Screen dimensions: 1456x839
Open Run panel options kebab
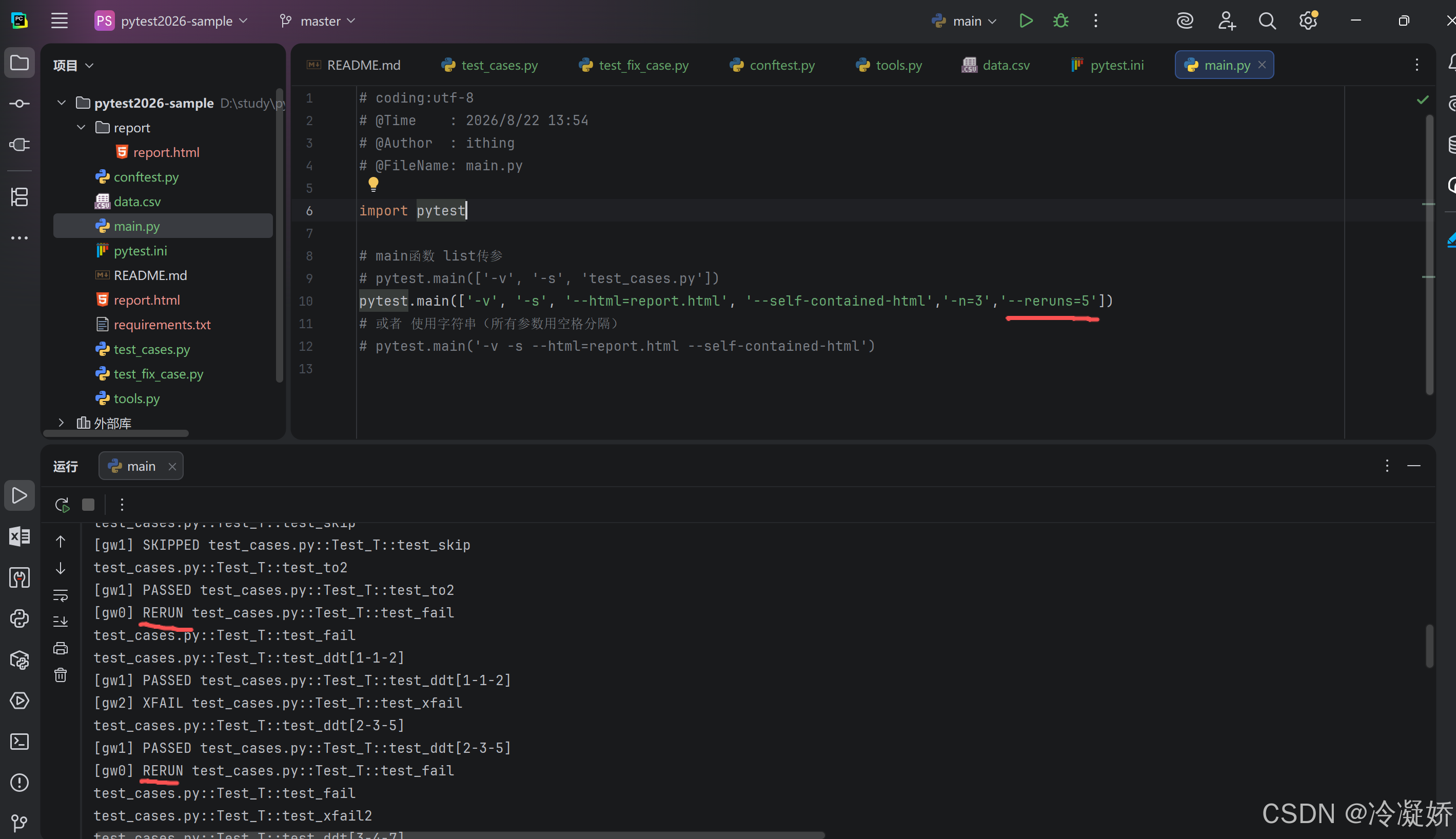click(1387, 466)
